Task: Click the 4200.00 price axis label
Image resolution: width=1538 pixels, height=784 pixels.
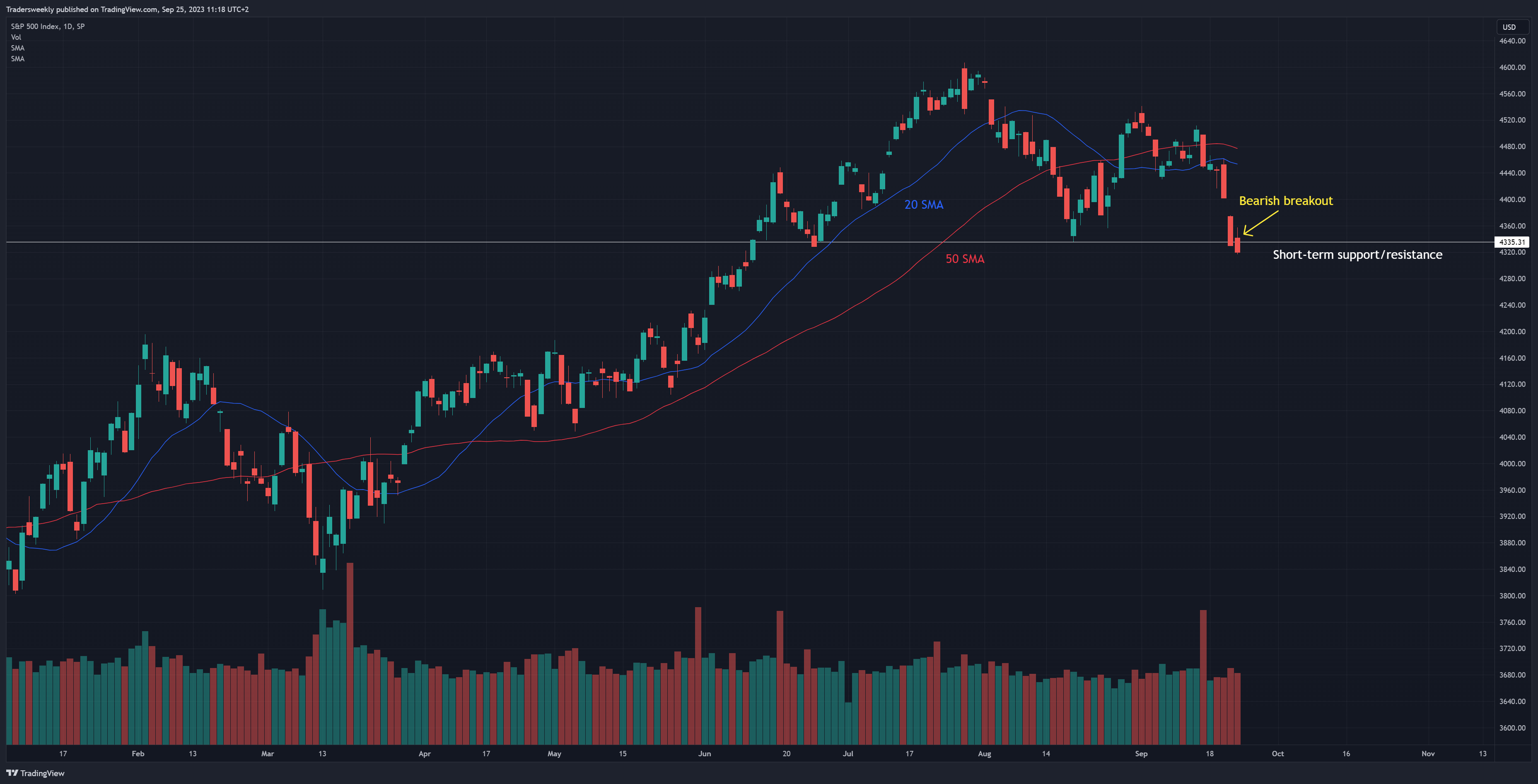Action: tap(1512, 331)
